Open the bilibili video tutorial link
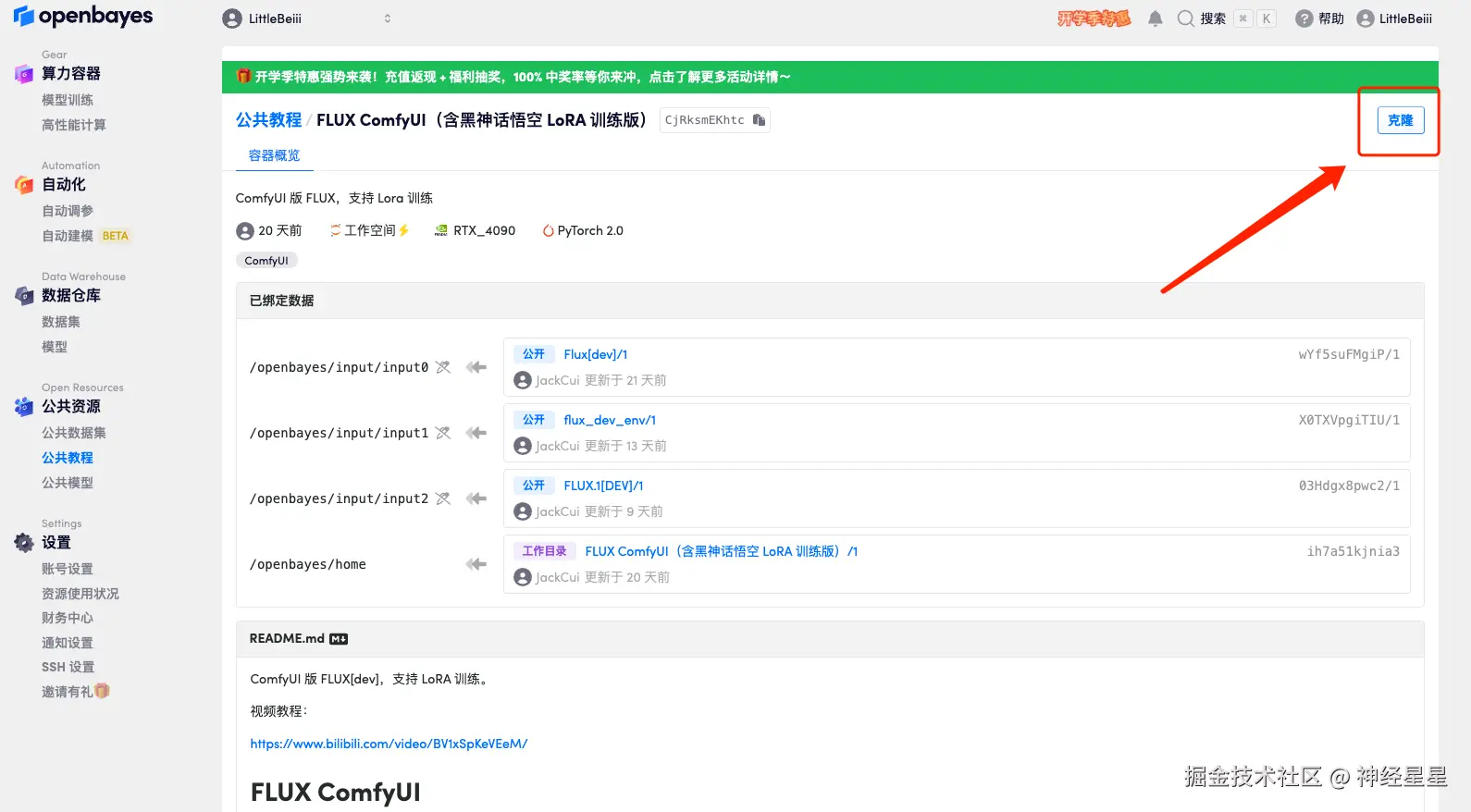The width and height of the screenshot is (1471, 812). tap(389, 744)
